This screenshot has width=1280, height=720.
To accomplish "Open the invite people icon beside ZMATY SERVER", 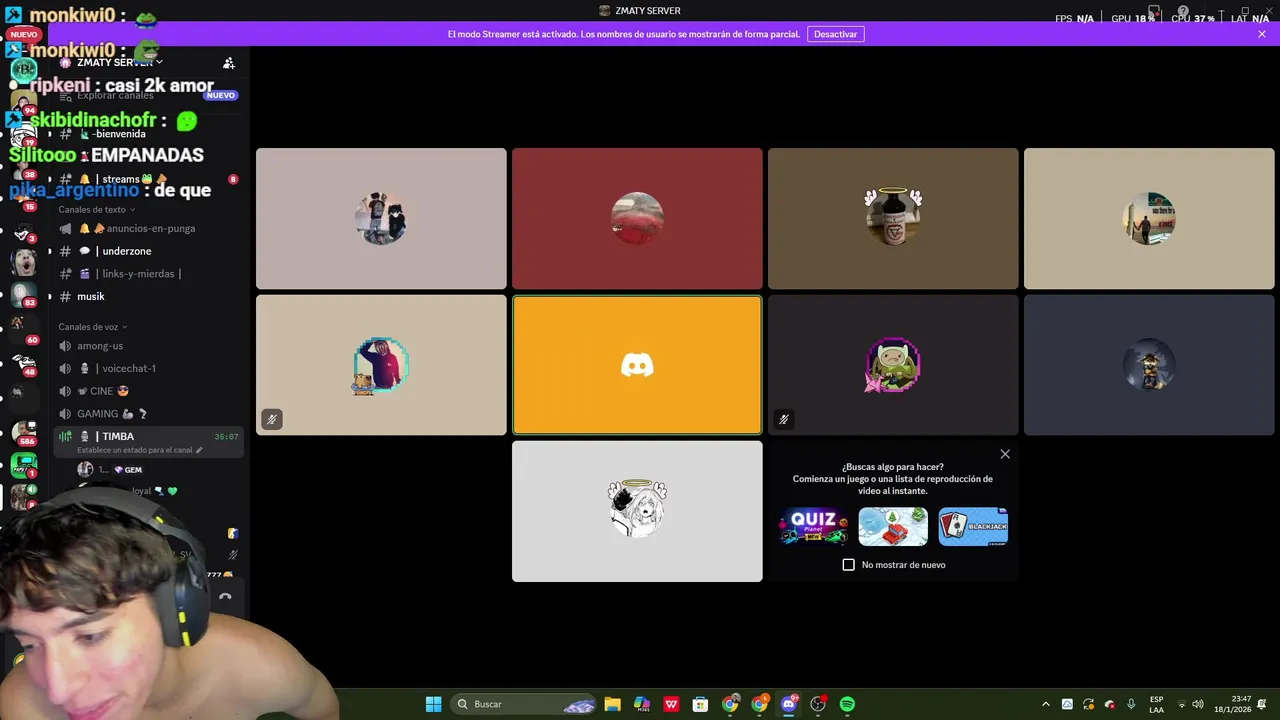I will click(229, 63).
